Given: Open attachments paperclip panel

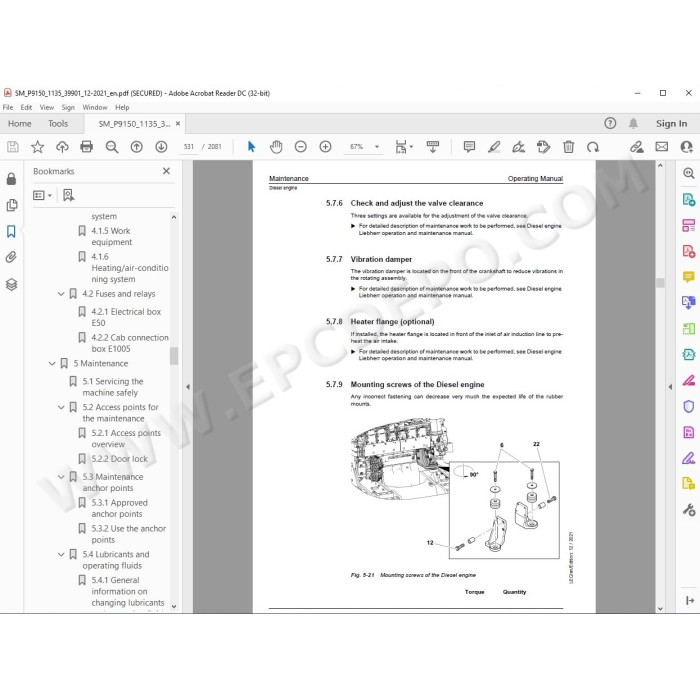Looking at the screenshot, I should 11,257.
